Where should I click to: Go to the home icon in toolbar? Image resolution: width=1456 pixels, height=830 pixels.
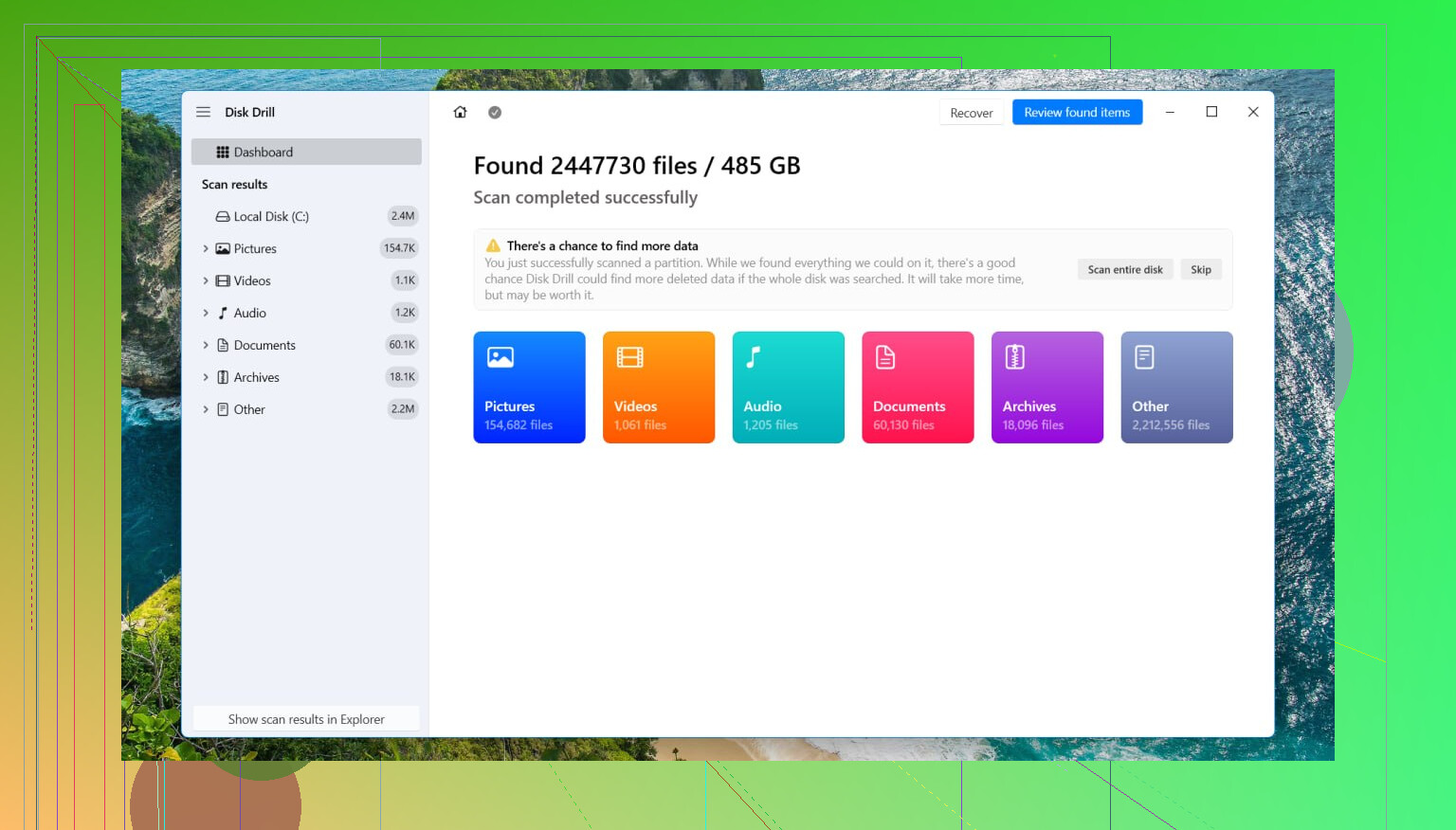460,112
